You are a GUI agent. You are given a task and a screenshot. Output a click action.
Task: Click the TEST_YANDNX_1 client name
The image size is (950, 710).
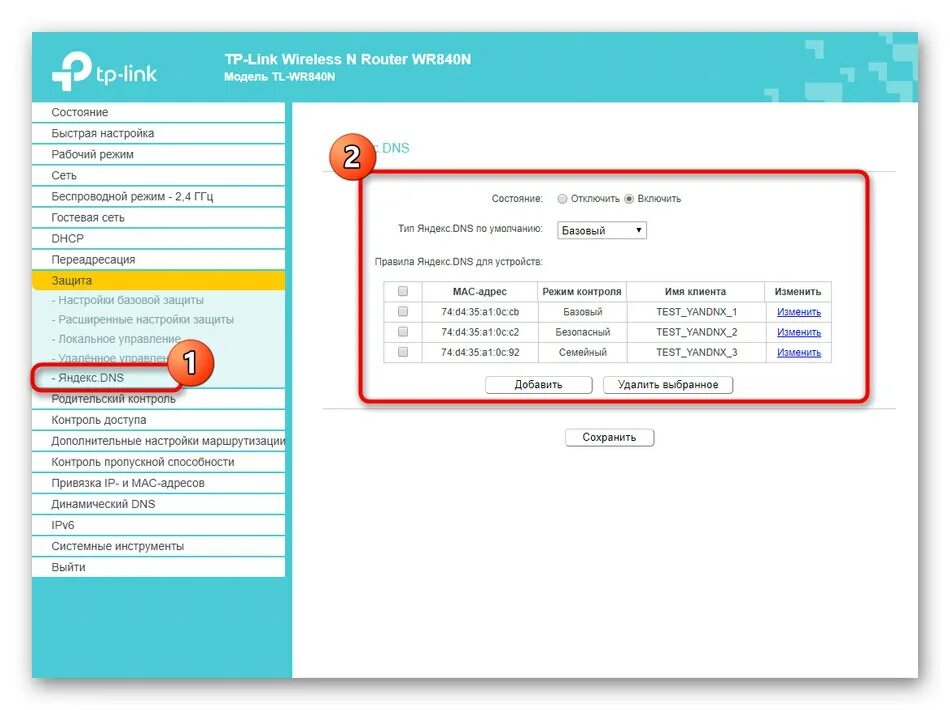[x=697, y=312]
